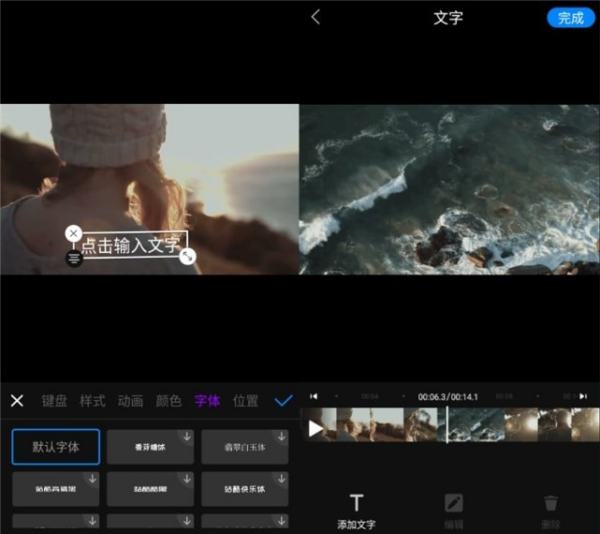Tap the resize/rotate handle on the text box
600x534 pixels.
pos(188,256)
